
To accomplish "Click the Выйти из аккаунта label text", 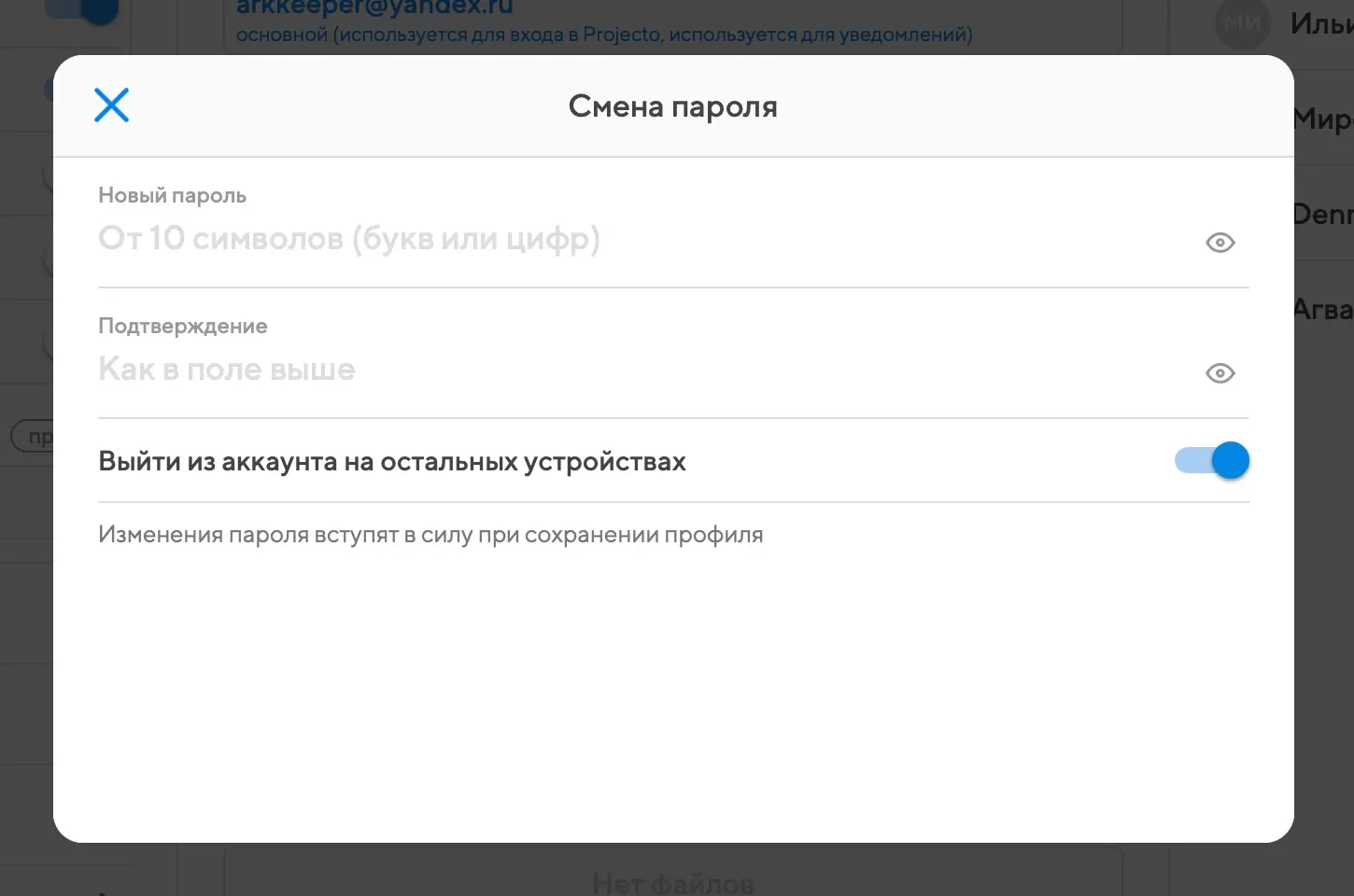I will (x=391, y=462).
